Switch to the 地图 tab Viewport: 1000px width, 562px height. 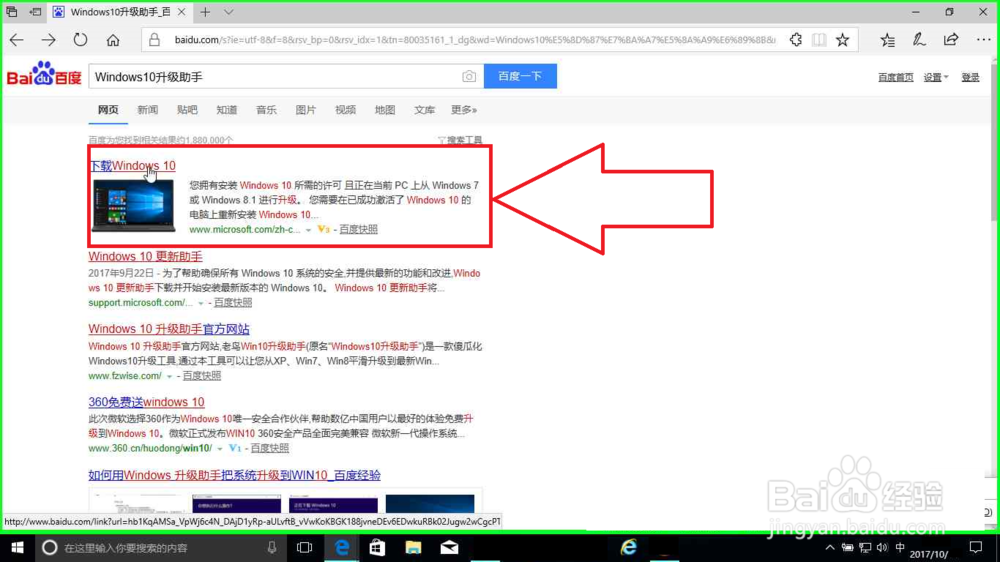click(x=385, y=110)
